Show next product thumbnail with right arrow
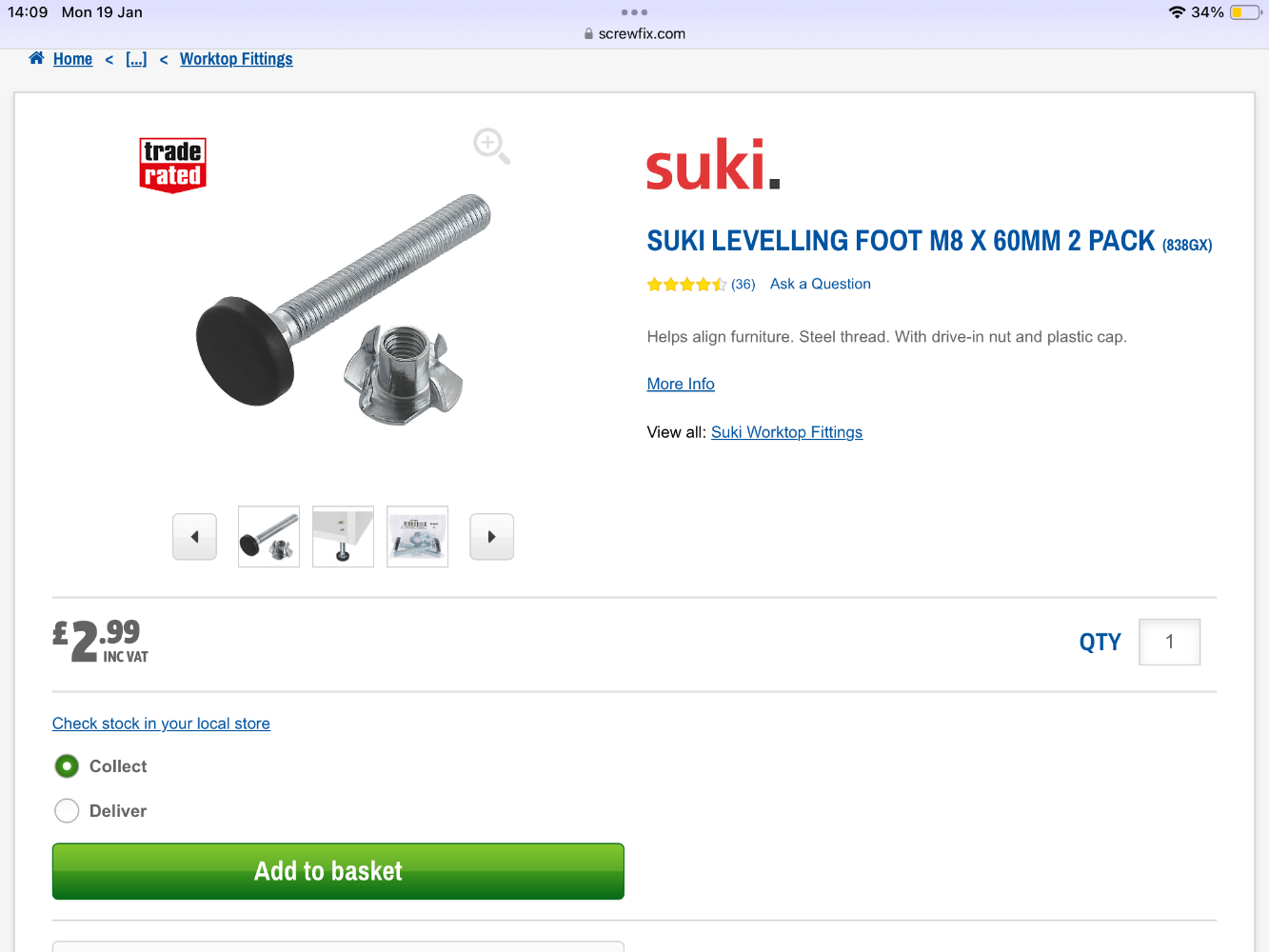Viewport: 1269px width, 952px height. coord(491,537)
